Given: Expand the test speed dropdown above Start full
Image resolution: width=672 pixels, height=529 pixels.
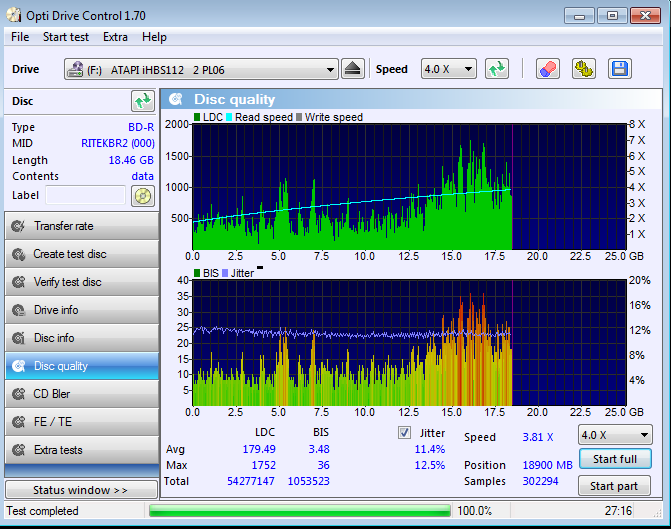Looking at the screenshot, I should (644, 435).
